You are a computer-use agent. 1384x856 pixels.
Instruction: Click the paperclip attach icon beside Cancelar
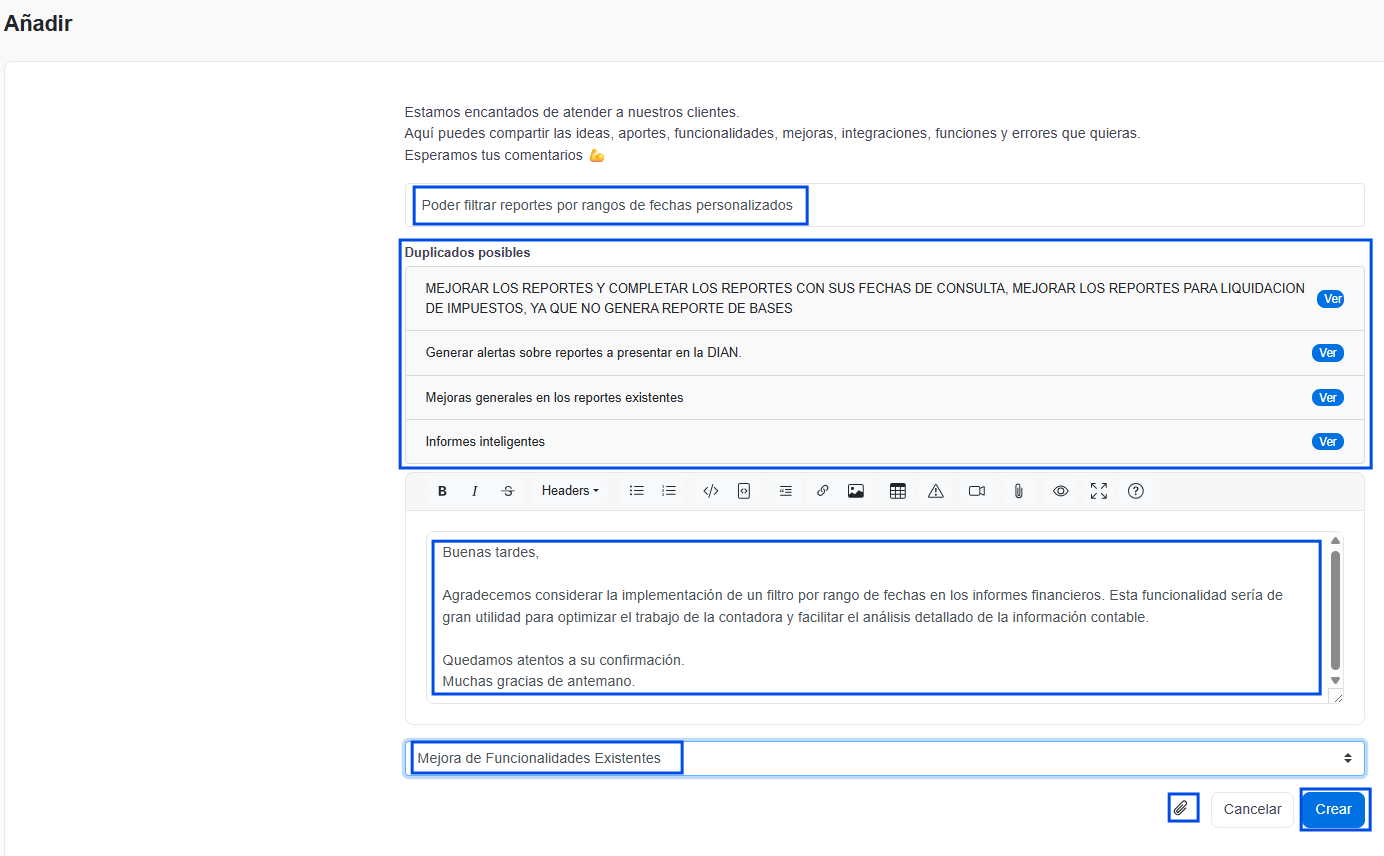click(x=1182, y=808)
